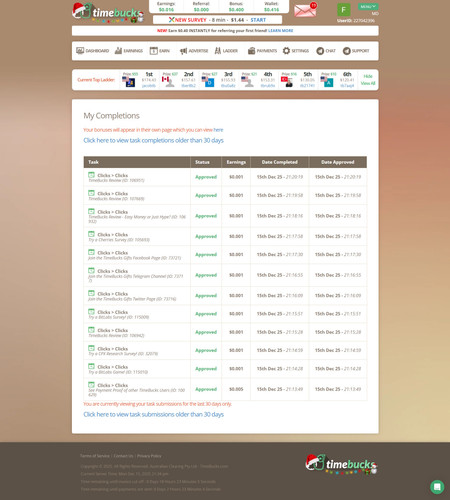Click task icon in CPX Research Survey row

[91, 348]
